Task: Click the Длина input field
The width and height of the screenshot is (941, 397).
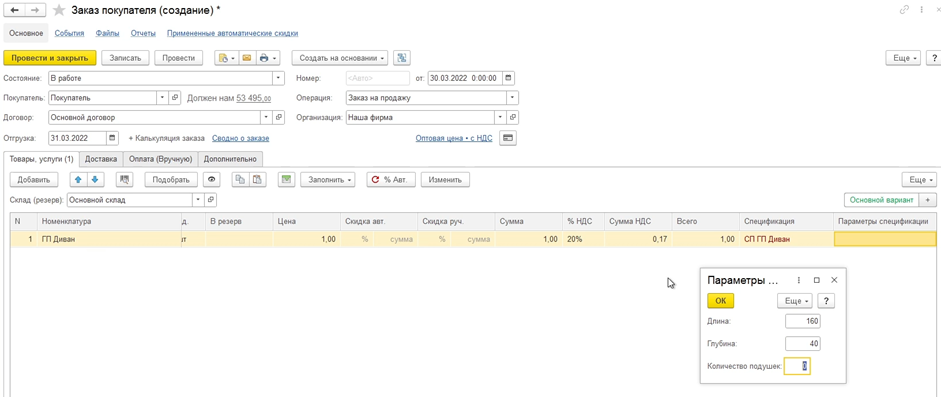Action: [x=802, y=322]
